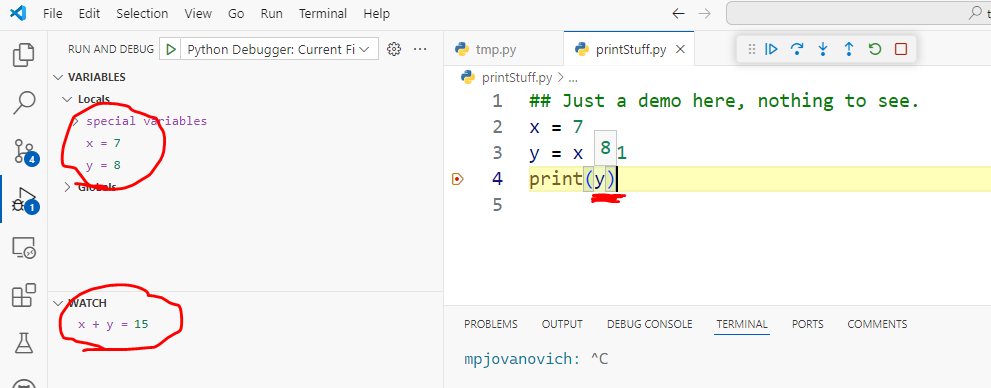The width and height of the screenshot is (991, 388).
Task: Switch to the PORTS panel tab
Action: click(x=808, y=324)
